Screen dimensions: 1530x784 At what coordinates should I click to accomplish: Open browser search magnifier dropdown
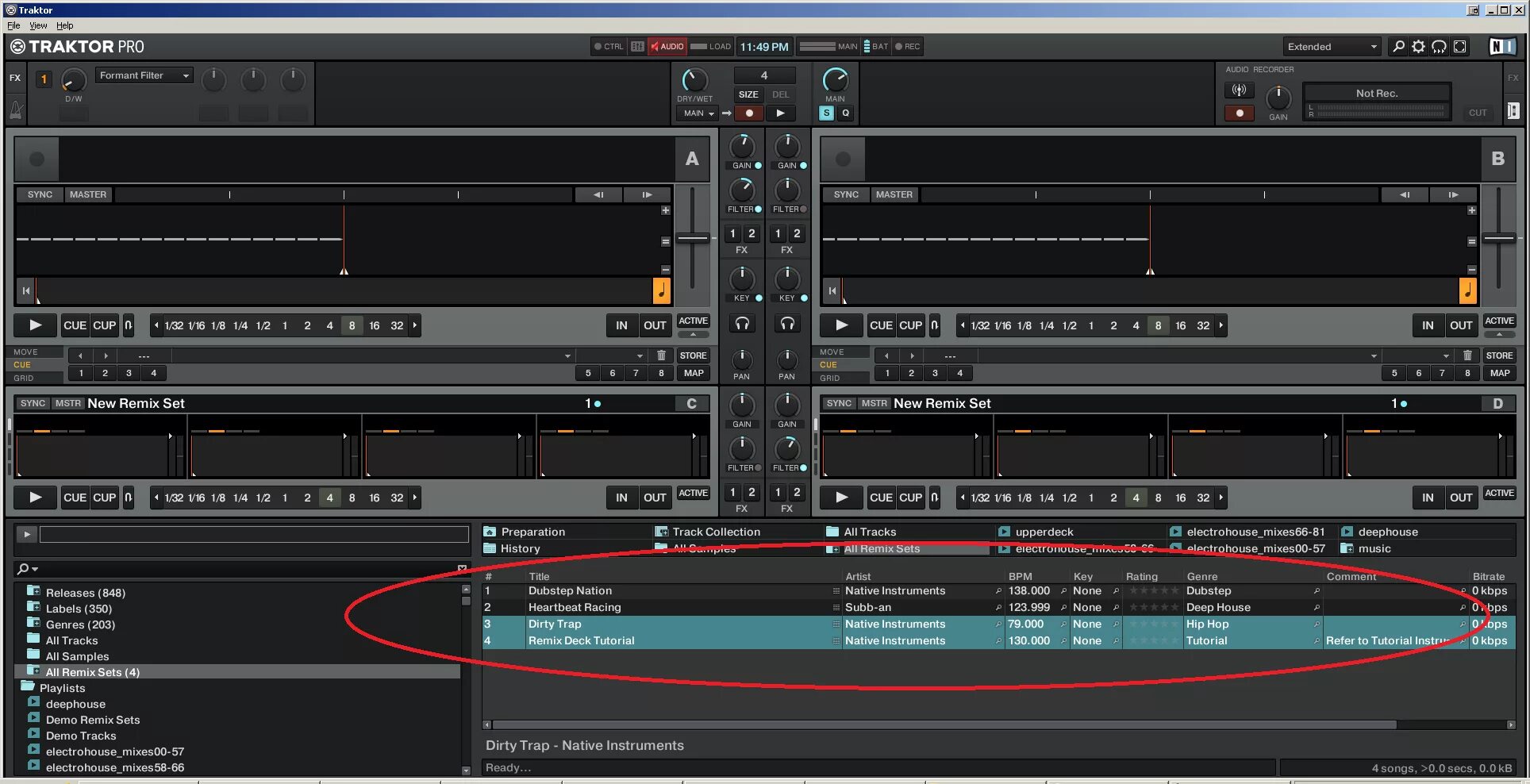click(x=28, y=568)
